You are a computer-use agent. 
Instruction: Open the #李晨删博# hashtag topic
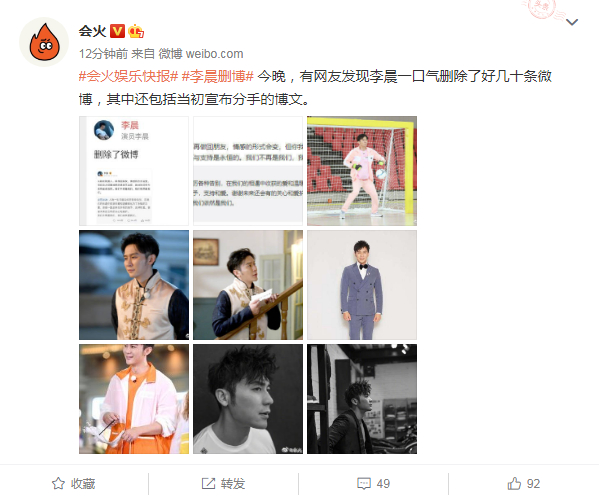click(218, 76)
